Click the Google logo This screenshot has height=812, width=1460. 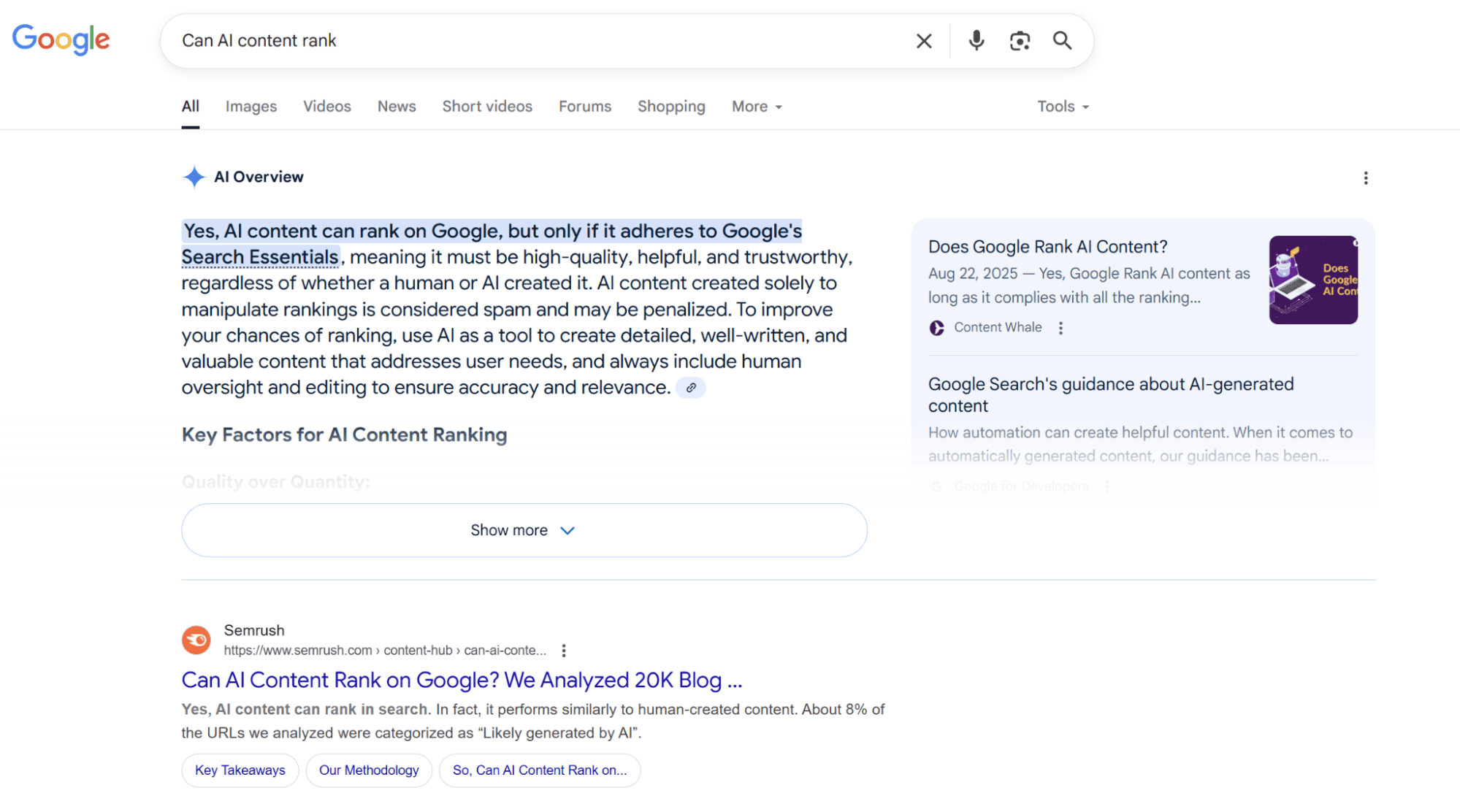[61, 39]
